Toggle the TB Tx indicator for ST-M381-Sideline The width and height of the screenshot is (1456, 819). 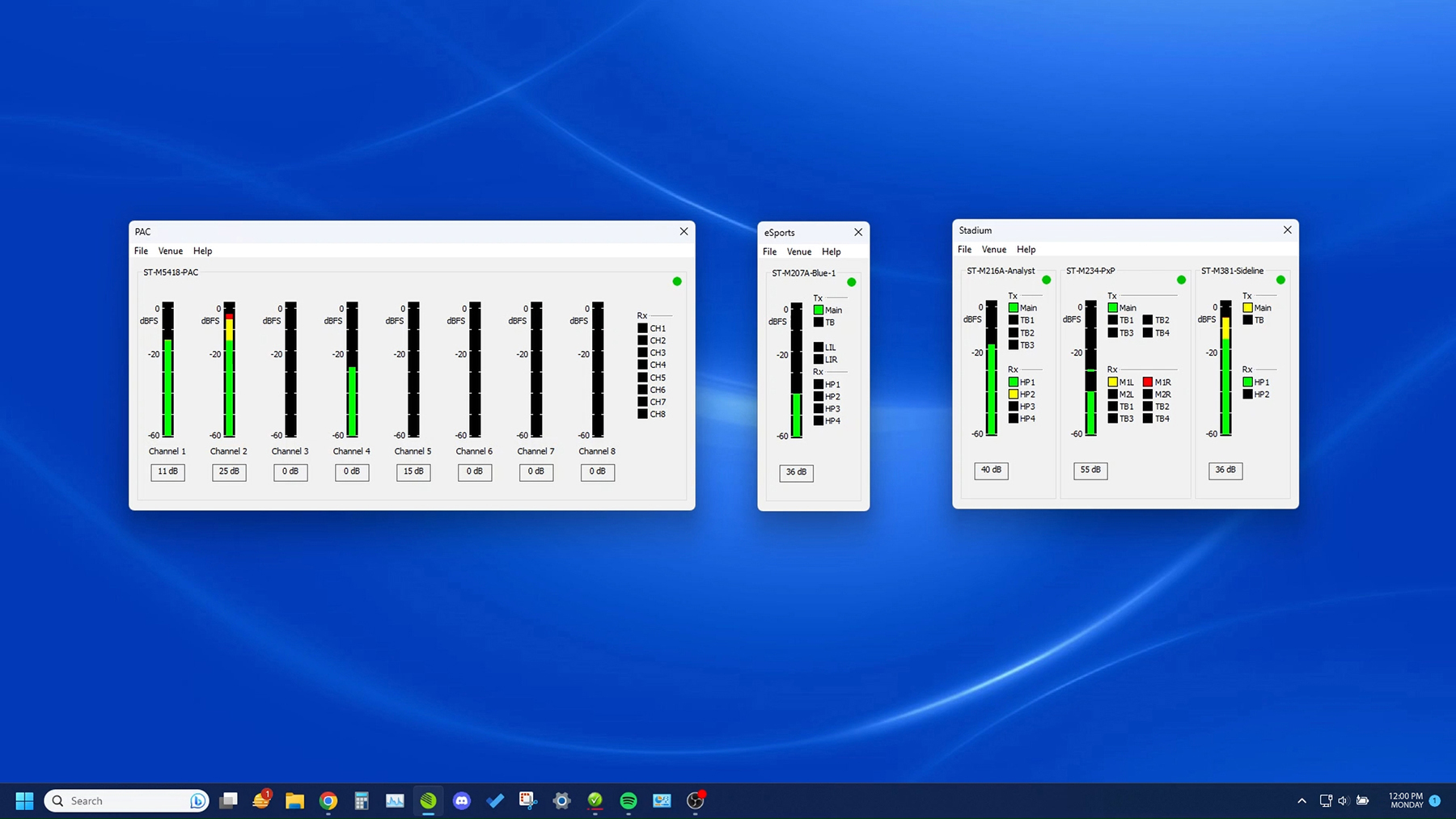[1247, 320]
